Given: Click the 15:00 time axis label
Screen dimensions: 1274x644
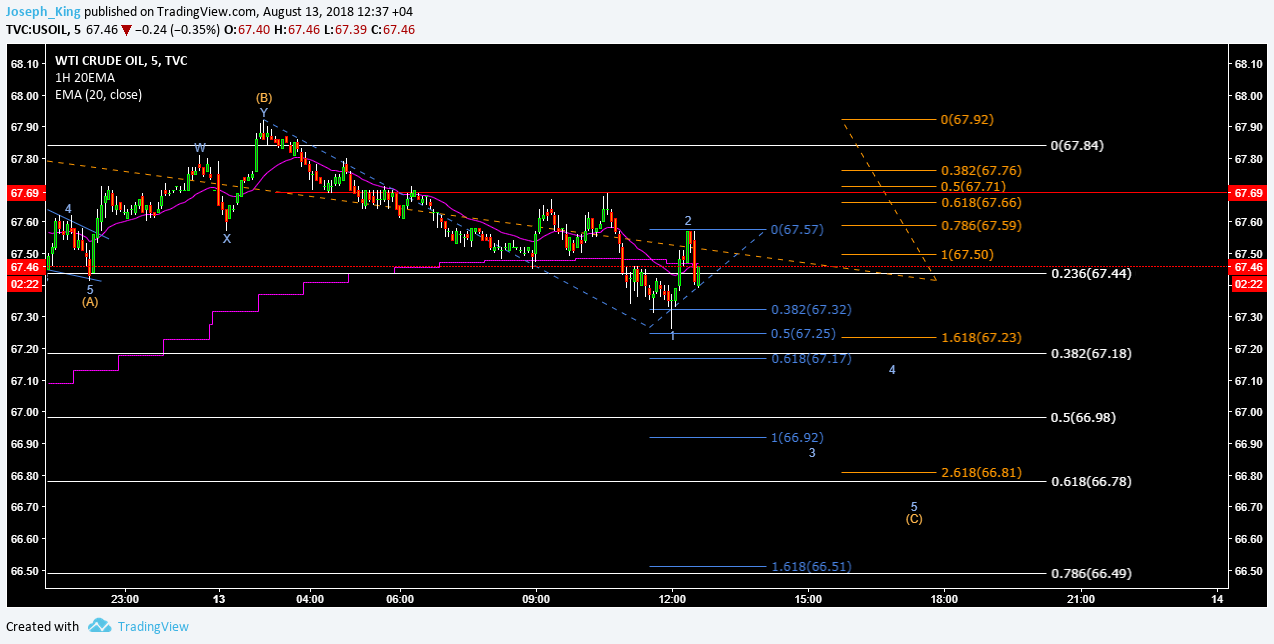Looking at the screenshot, I should (808, 599).
